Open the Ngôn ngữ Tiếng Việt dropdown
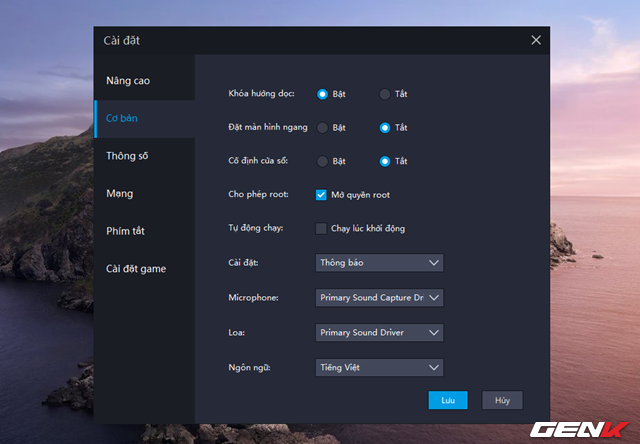The image size is (640, 444). 379,368
